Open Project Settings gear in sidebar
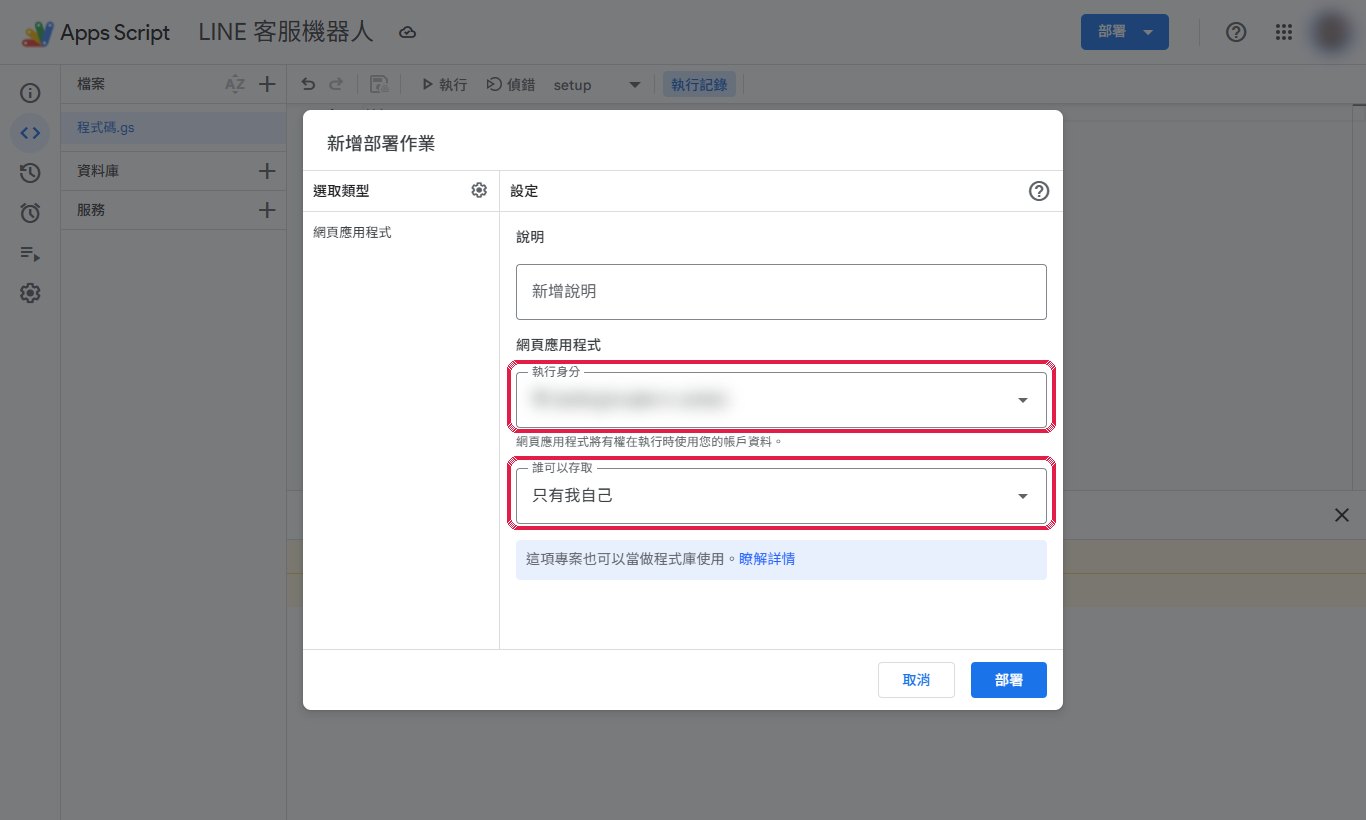 click(30, 293)
